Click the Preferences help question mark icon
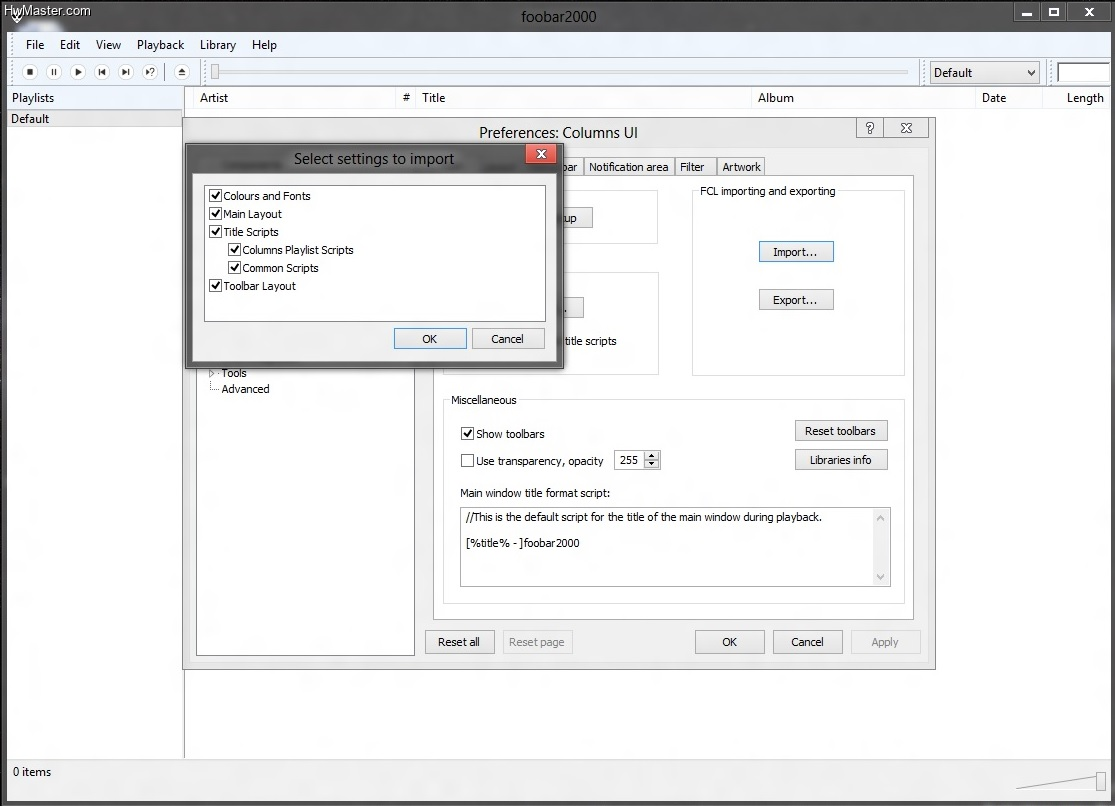The width and height of the screenshot is (1115, 806). click(x=870, y=128)
